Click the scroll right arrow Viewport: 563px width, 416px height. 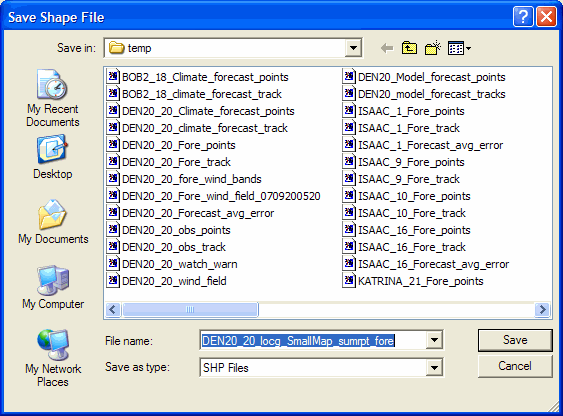(x=542, y=309)
